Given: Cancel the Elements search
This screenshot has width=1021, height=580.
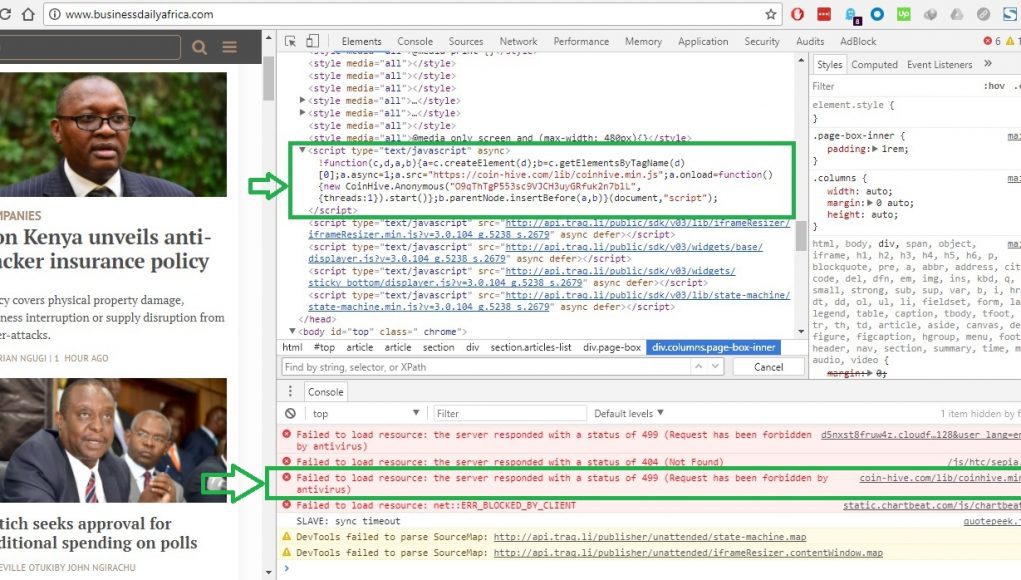Looking at the screenshot, I should pyautogui.click(x=768, y=367).
